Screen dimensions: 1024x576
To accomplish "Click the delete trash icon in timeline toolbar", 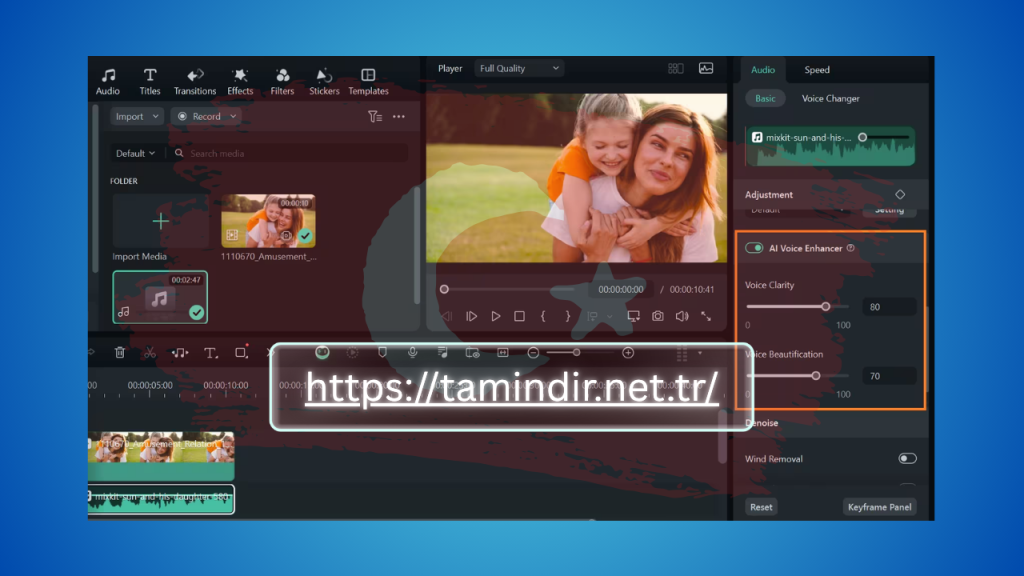I will 120,353.
